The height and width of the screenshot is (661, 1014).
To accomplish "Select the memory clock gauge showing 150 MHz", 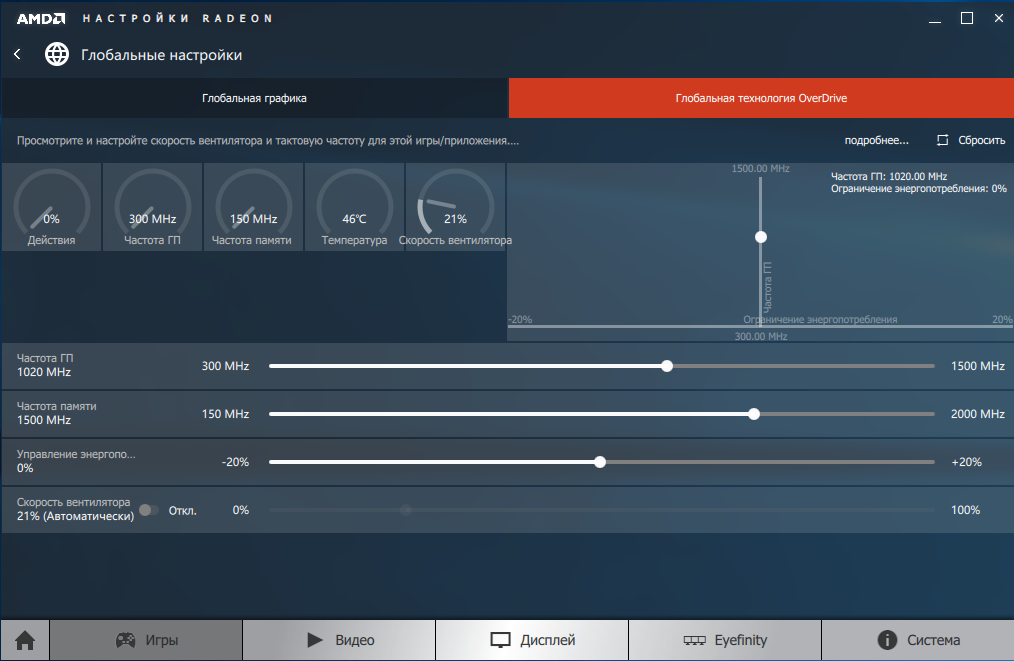I will pos(253,207).
